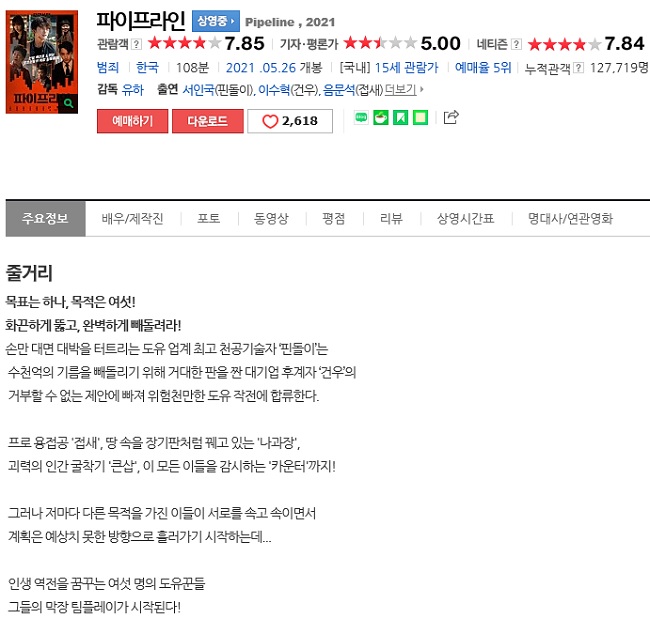The image size is (650, 634).
Task: Share to Naver Cafe with the cup icon
Action: 381,118
